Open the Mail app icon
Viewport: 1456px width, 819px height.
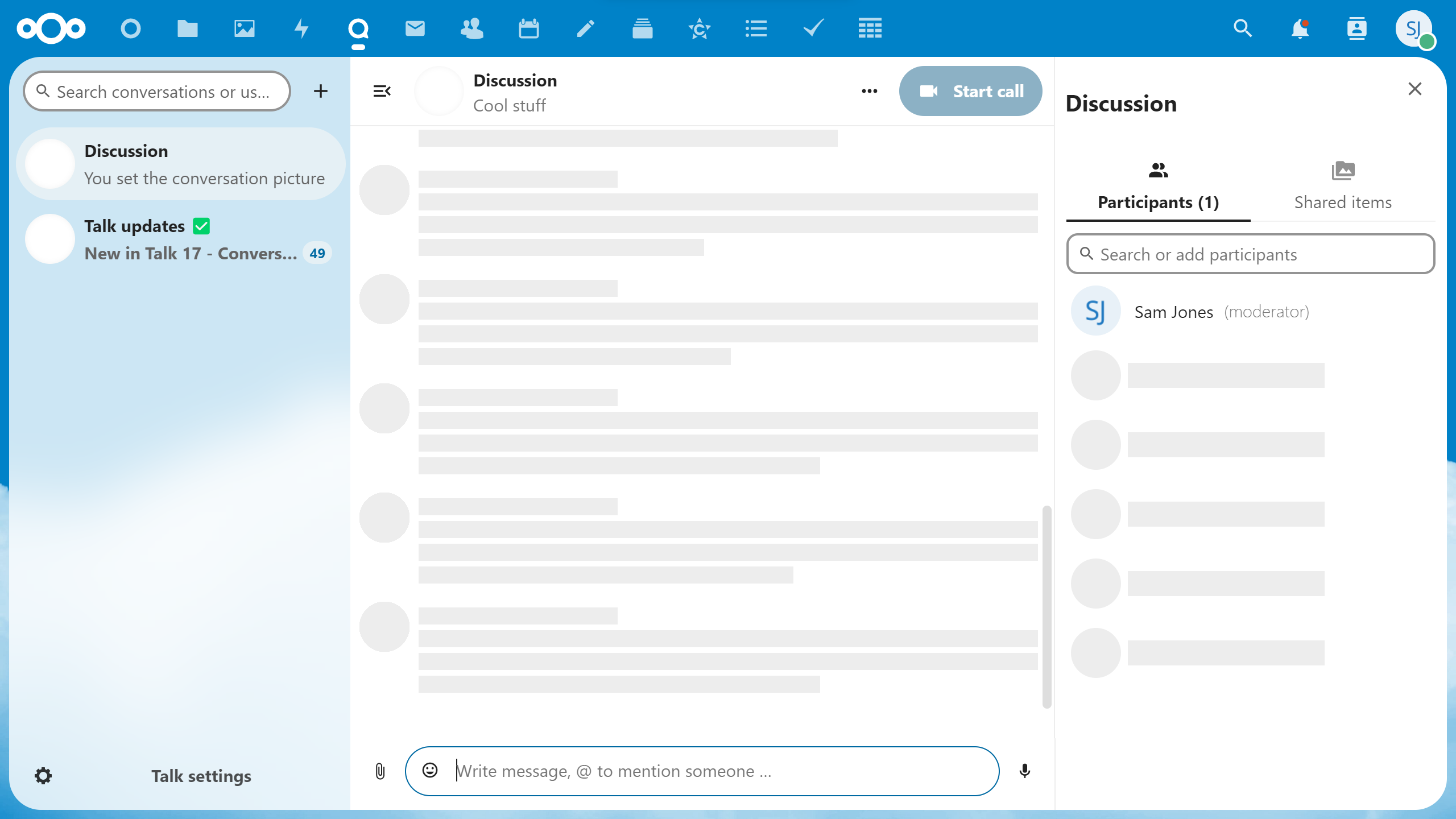[x=415, y=28]
